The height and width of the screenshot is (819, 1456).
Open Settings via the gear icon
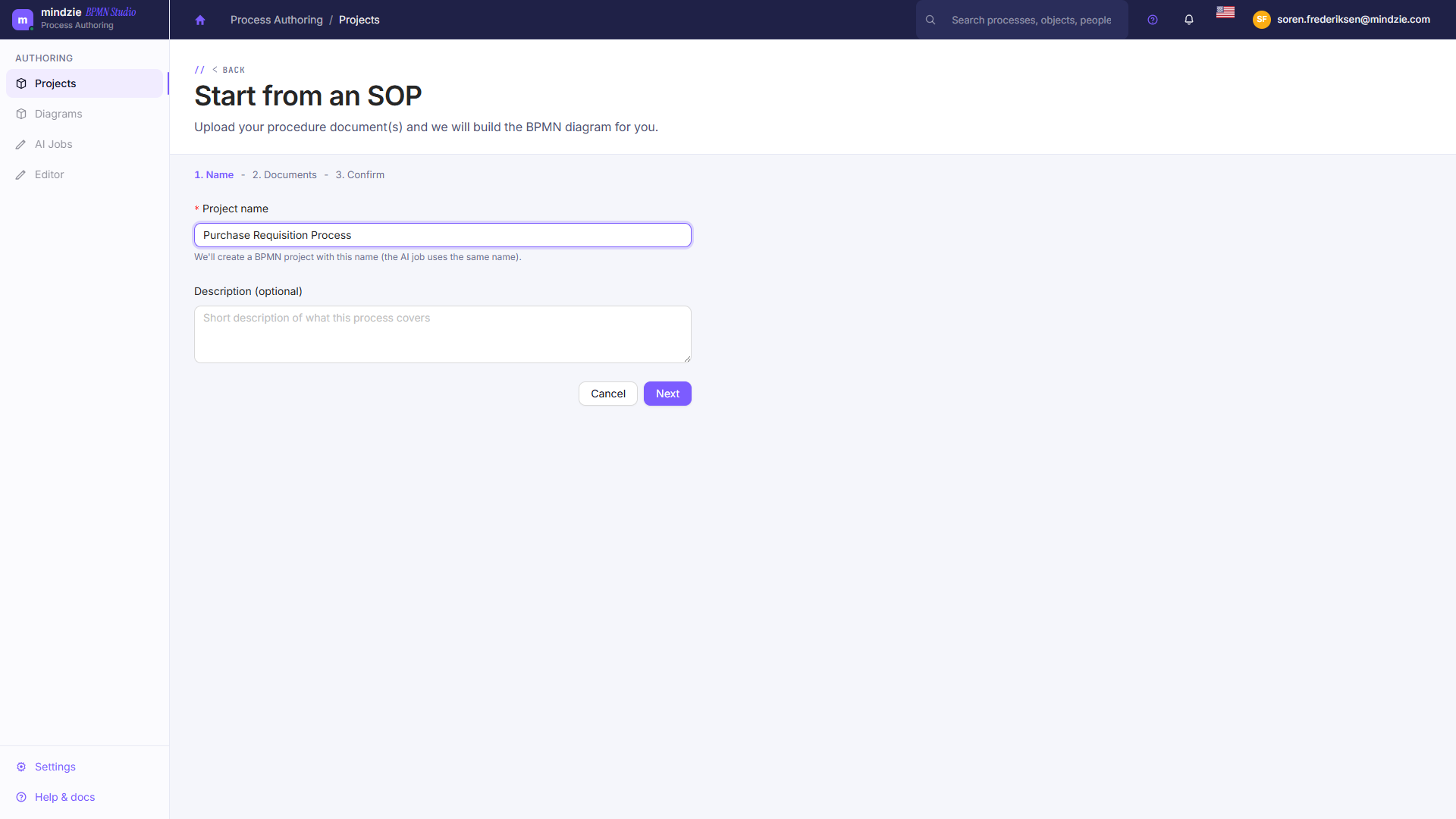(21, 767)
